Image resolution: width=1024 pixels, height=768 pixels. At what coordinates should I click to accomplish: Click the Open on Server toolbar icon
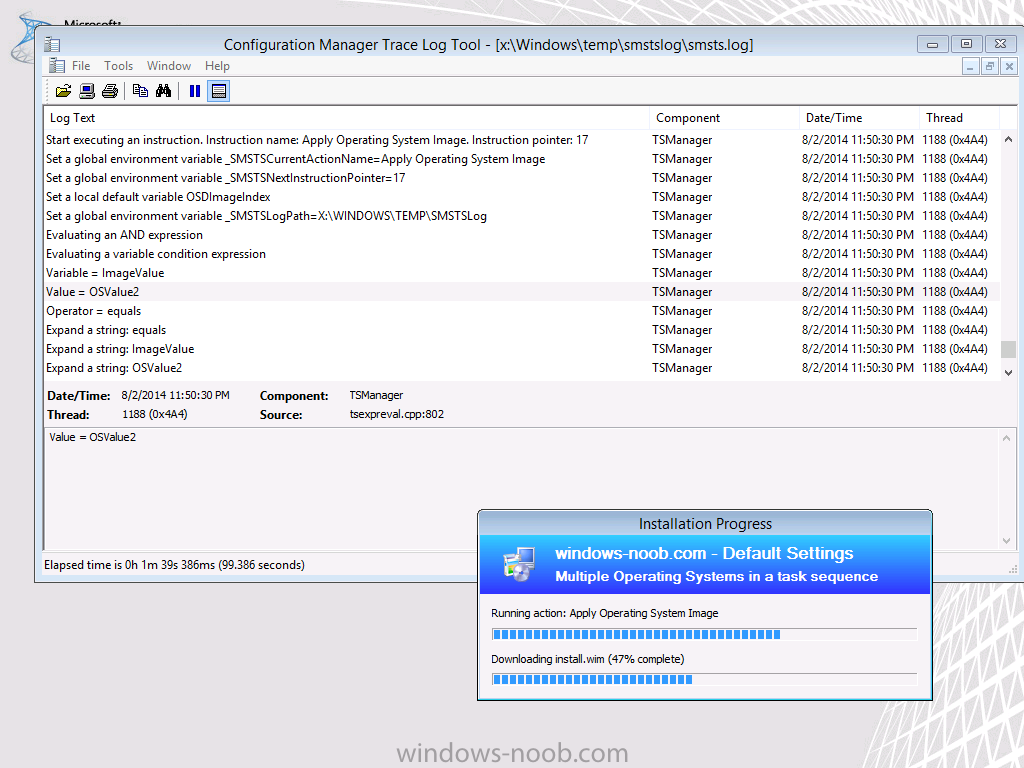[87, 91]
